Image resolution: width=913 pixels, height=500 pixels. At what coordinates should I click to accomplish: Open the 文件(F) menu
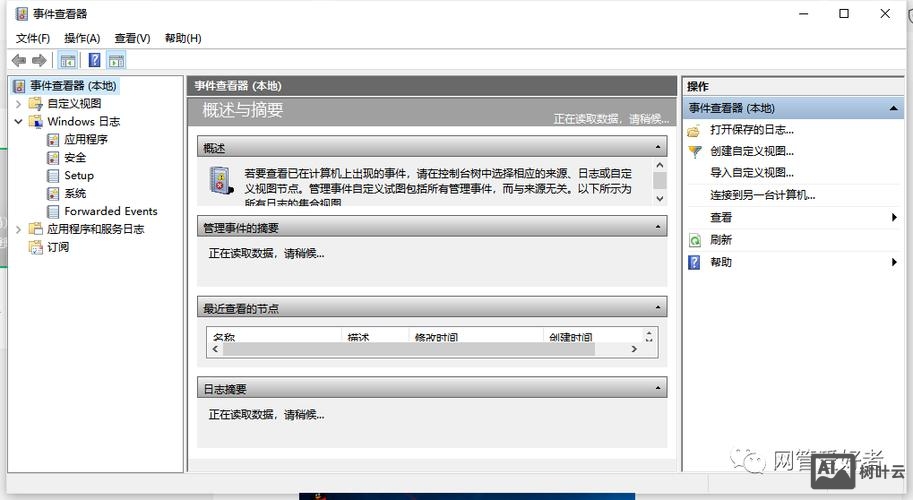coord(33,38)
